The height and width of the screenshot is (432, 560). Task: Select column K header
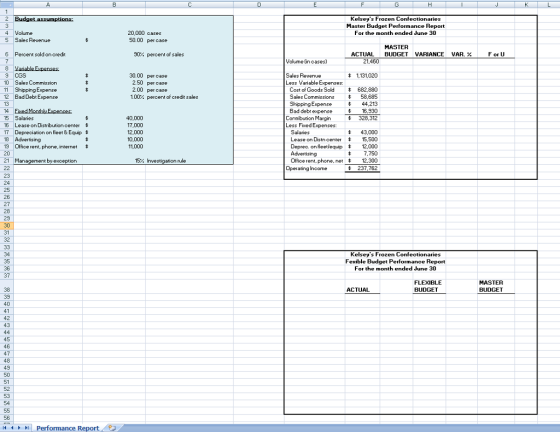click(526, 4)
